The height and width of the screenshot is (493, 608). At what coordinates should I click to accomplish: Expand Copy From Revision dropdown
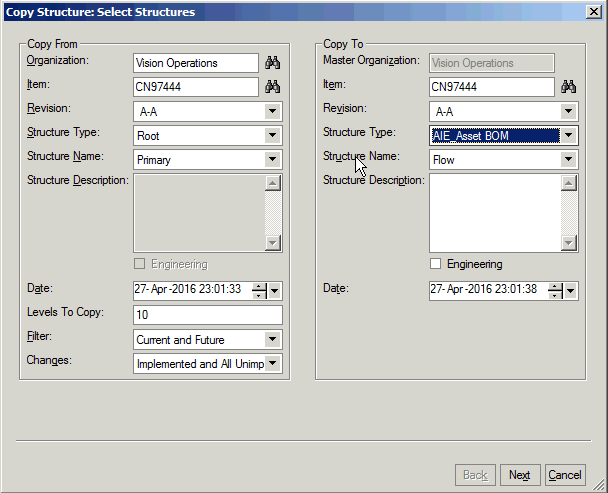(273, 111)
